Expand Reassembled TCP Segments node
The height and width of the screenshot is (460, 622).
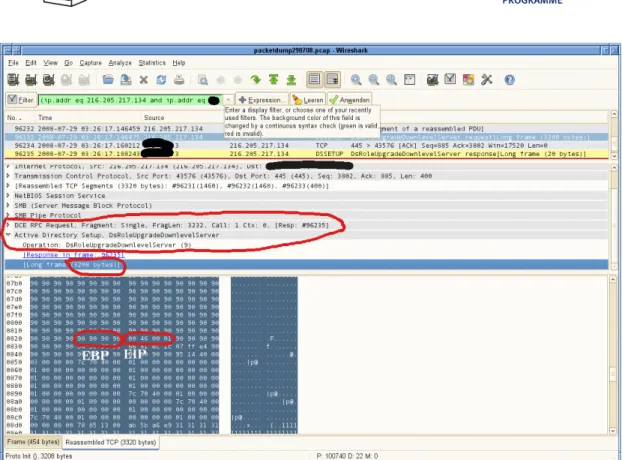coord(8,186)
